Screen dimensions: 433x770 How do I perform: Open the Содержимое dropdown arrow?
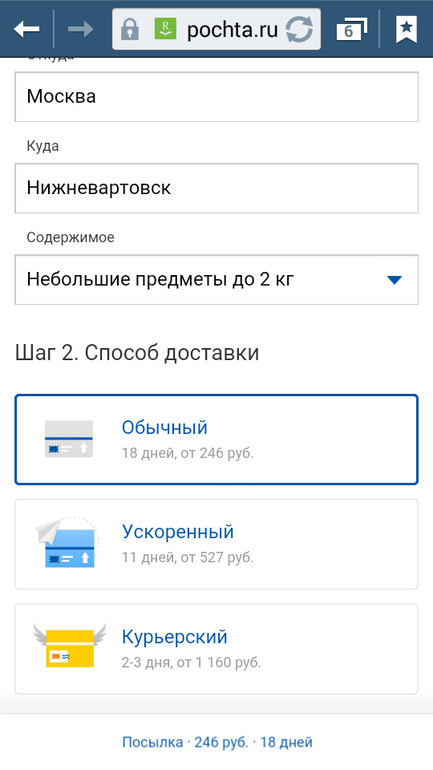[394, 280]
